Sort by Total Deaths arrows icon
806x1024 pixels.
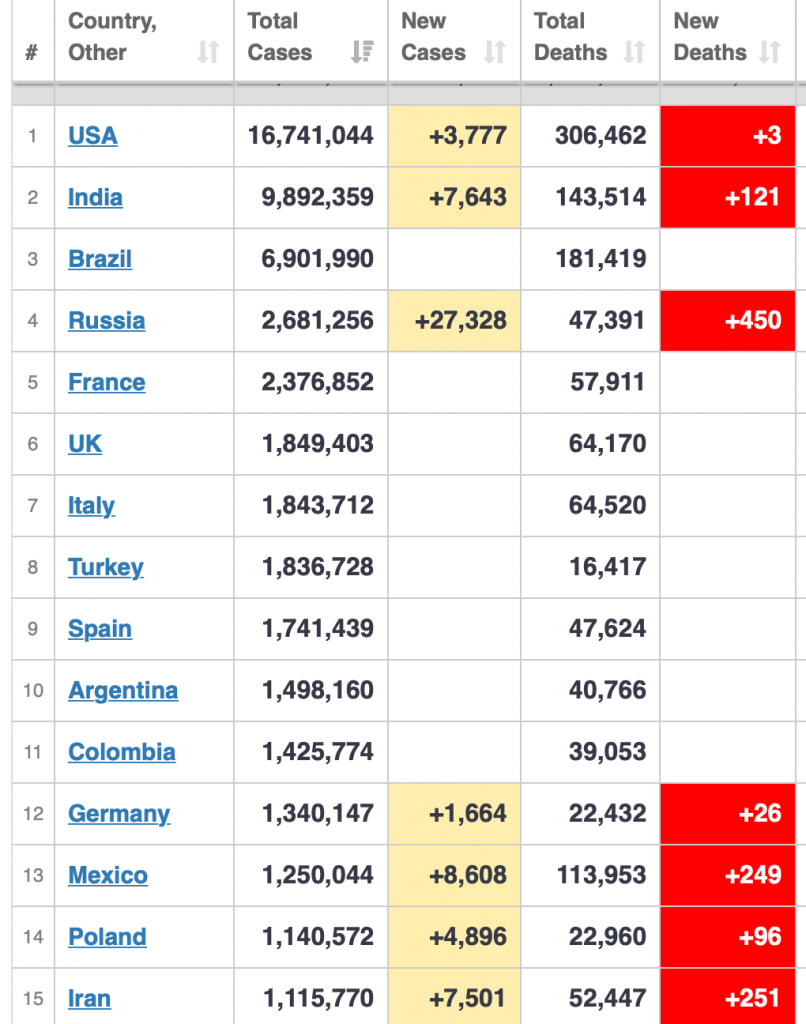point(634,52)
